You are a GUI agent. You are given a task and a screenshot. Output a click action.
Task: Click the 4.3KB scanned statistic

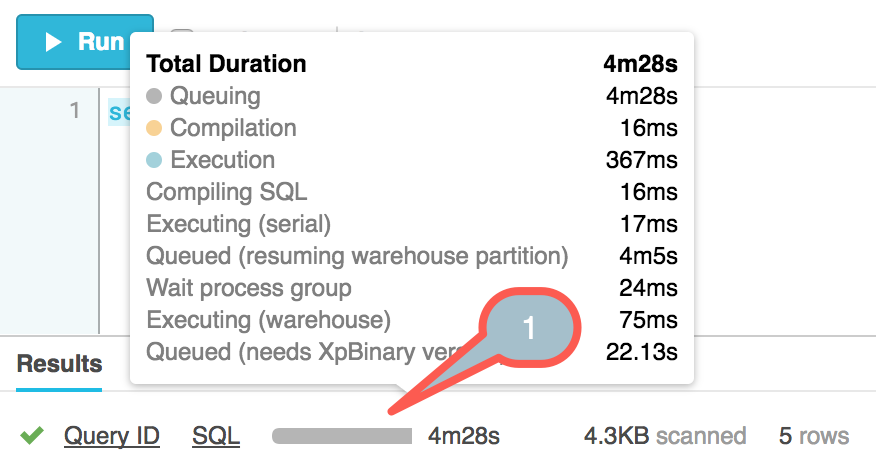(665, 436)
